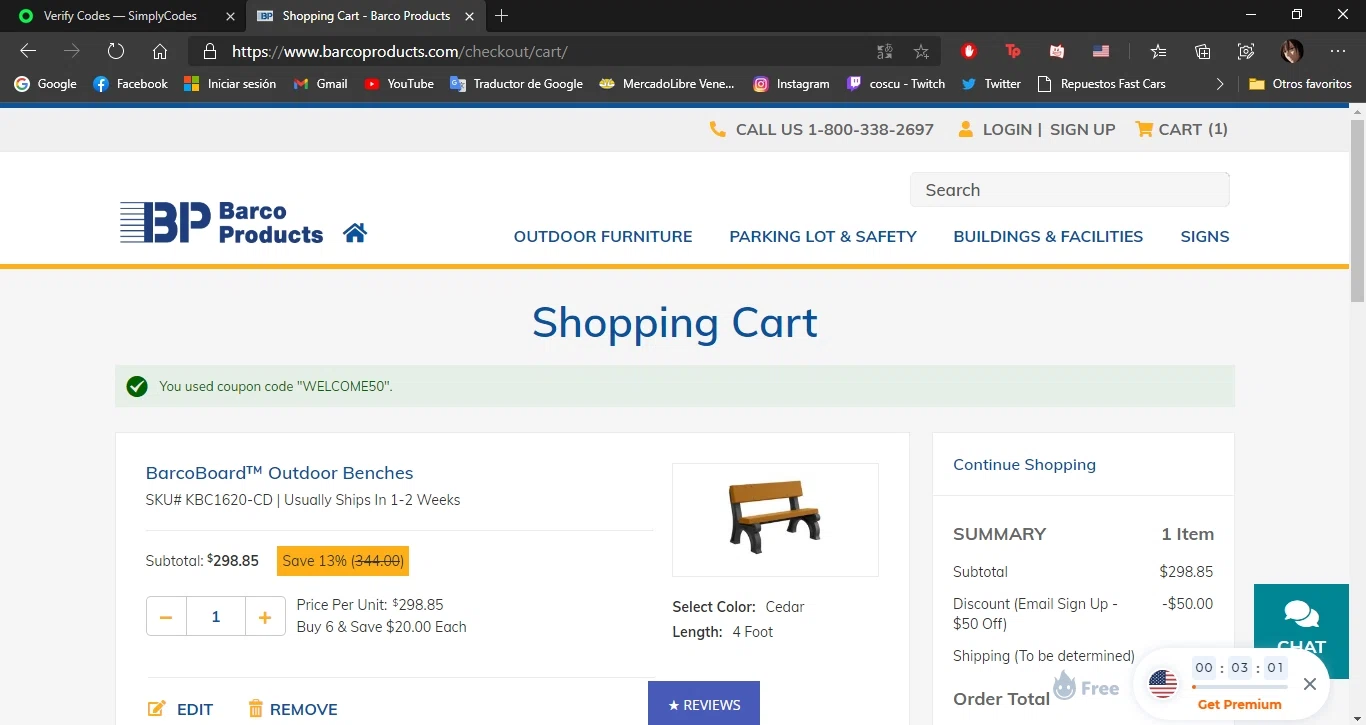Click EDIT for the bench item

click(180, 709)
